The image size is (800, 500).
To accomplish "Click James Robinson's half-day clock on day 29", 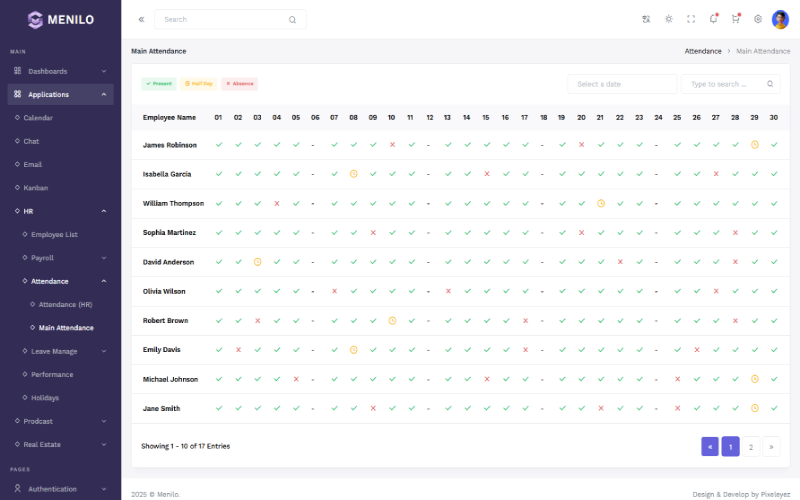I will (755, 145).
